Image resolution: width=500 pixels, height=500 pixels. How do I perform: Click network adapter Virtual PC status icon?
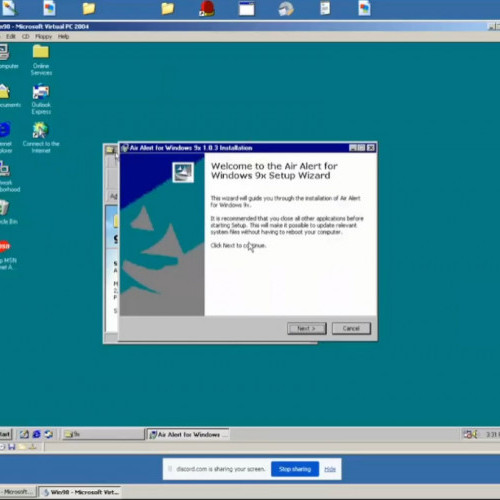pyautogui.click(x=33, y=447)
